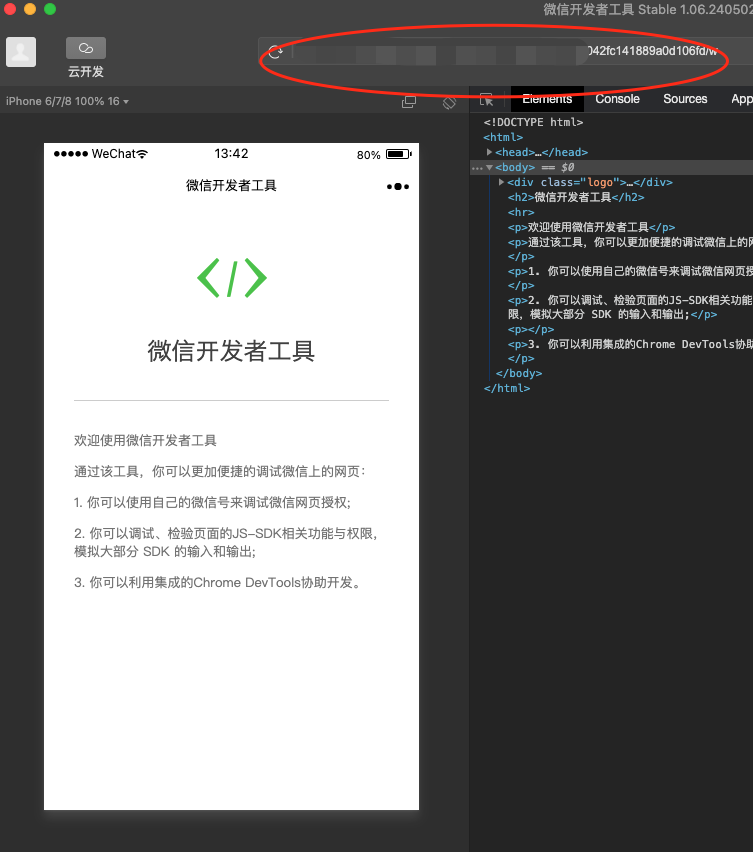Click the paragraph about JS-SDK相关功能与权限

[225, 542]
